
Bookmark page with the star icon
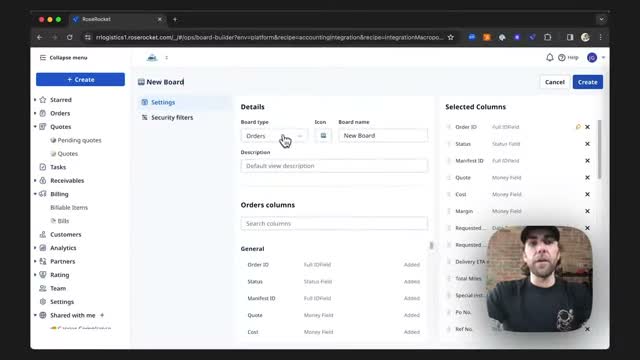[451, 37]
